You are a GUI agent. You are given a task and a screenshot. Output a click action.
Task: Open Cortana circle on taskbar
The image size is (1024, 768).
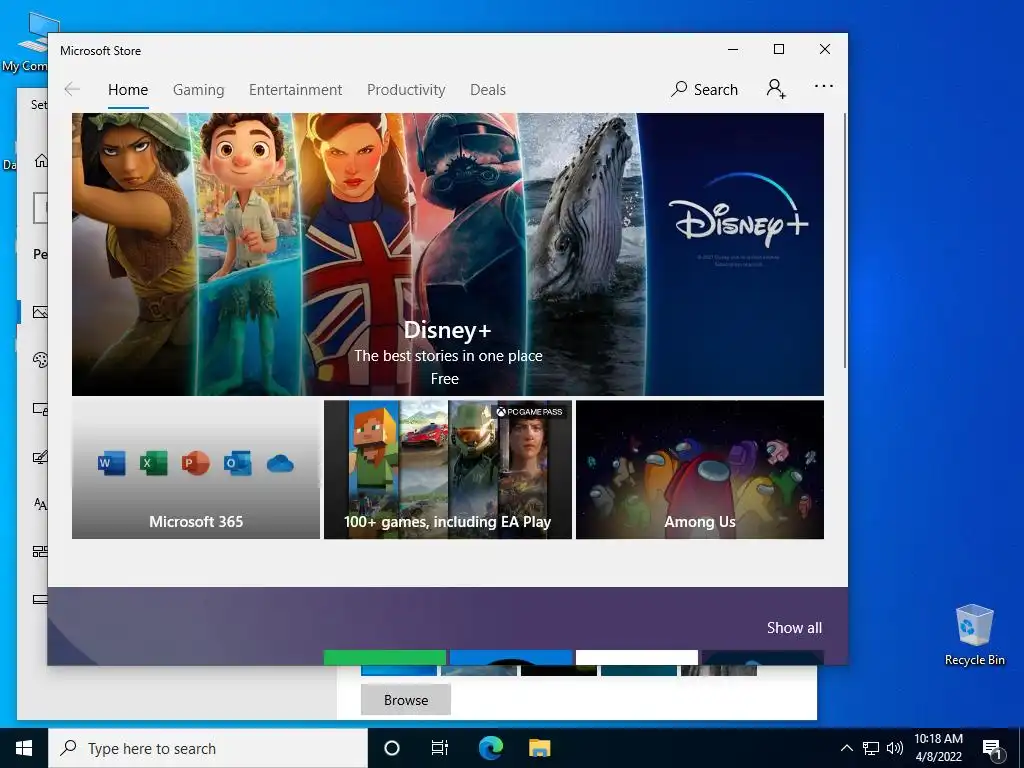(392, 748)
